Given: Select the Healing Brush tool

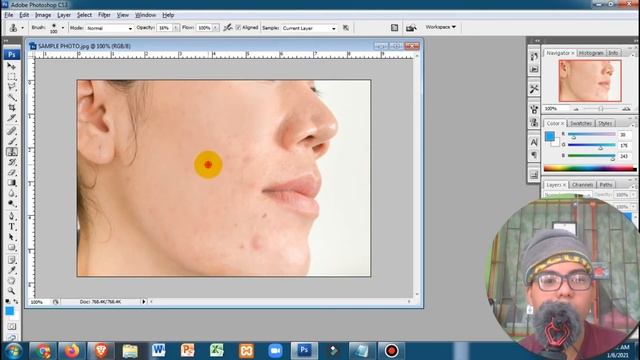Looking at the screenshot, I should [11, 131].
